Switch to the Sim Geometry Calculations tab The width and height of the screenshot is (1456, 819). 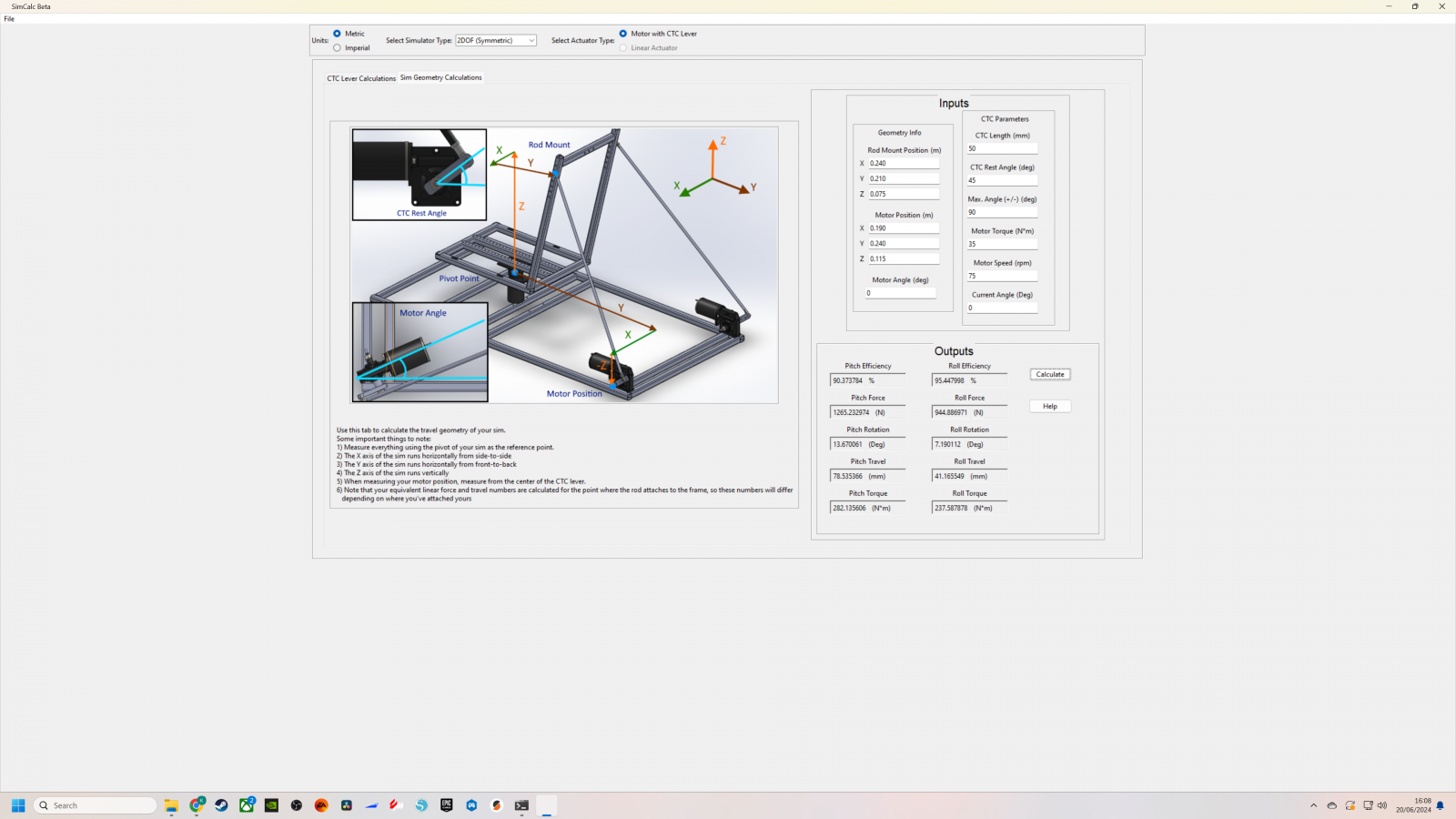pyautogui.click(x=440, y=77)
